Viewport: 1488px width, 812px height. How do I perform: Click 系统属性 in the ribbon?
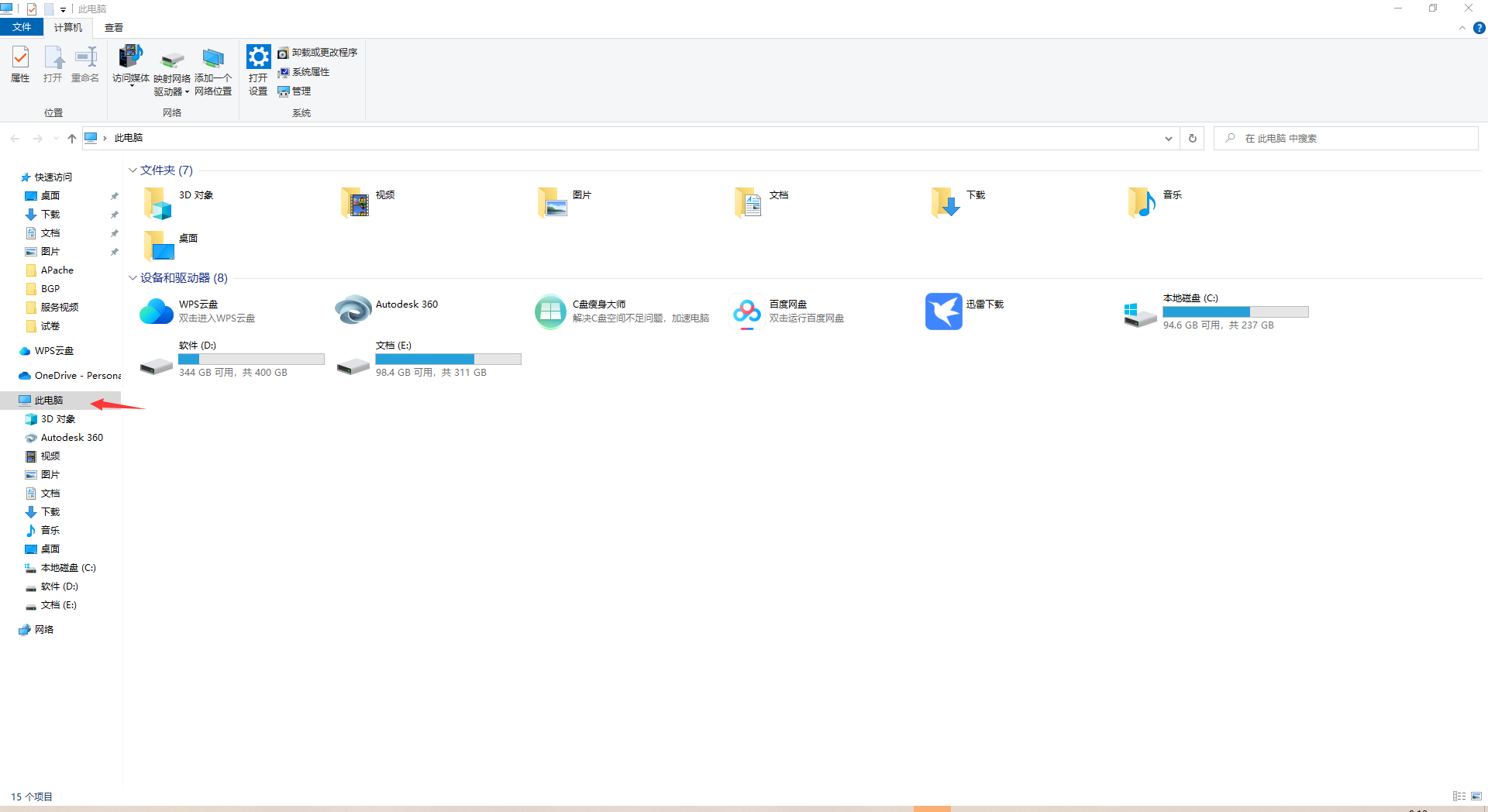pyautogui.click(x=304, y=72)
